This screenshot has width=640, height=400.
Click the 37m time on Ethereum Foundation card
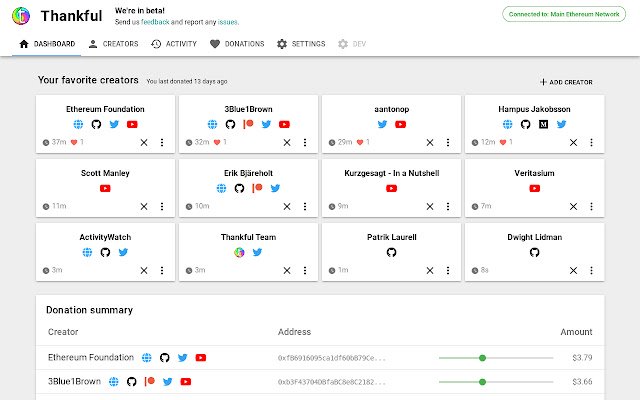point(55,142)
